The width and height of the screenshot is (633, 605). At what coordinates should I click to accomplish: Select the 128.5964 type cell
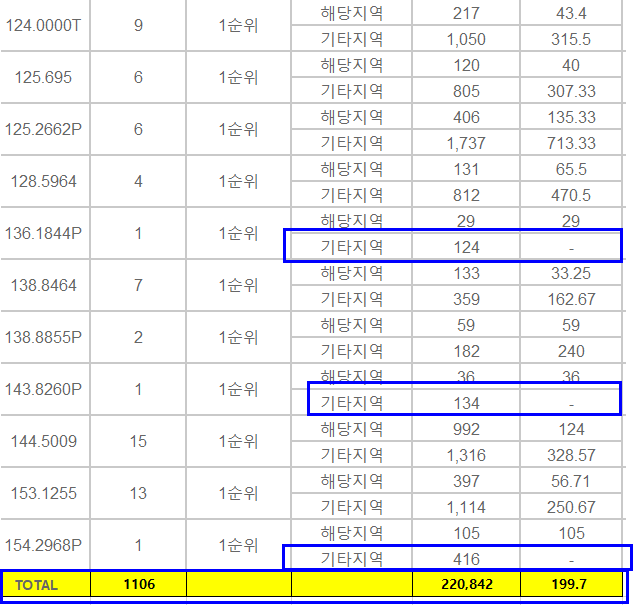45,181
